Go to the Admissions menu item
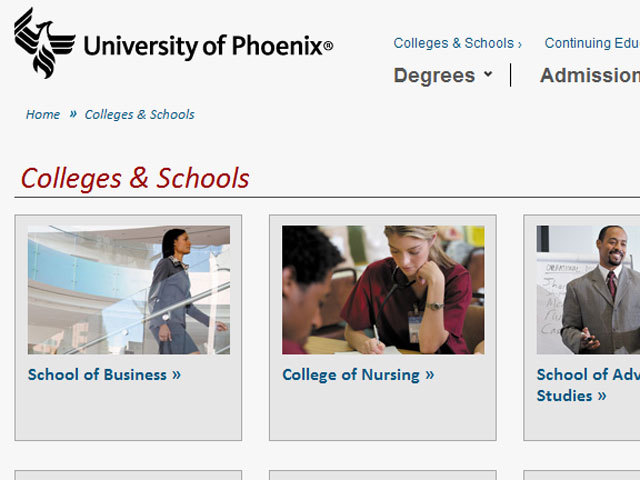The height and width of the screenshot is (480, 640). [590, 75]
